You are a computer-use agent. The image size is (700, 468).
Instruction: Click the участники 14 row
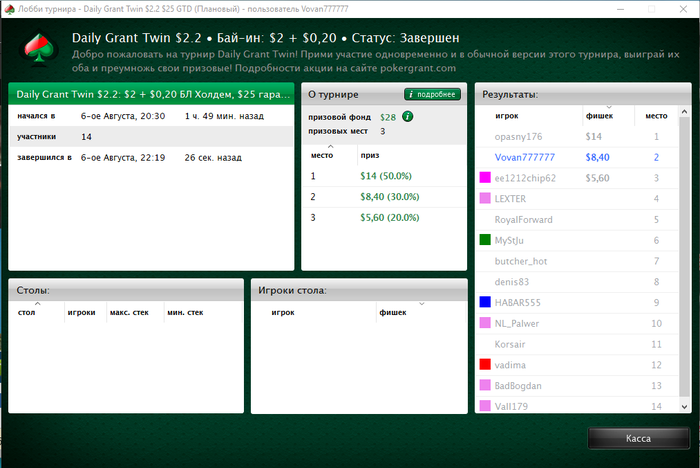click(151, 137)
